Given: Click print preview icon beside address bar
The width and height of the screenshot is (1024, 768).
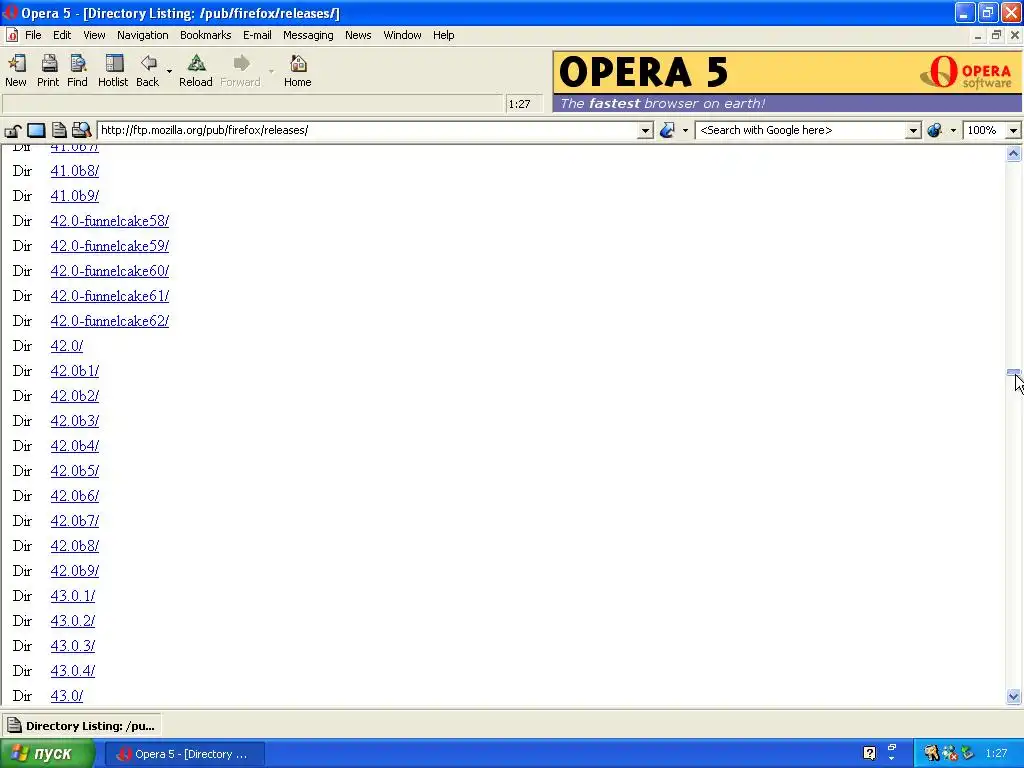Looking at the screenshot, I should click(81, 131).
